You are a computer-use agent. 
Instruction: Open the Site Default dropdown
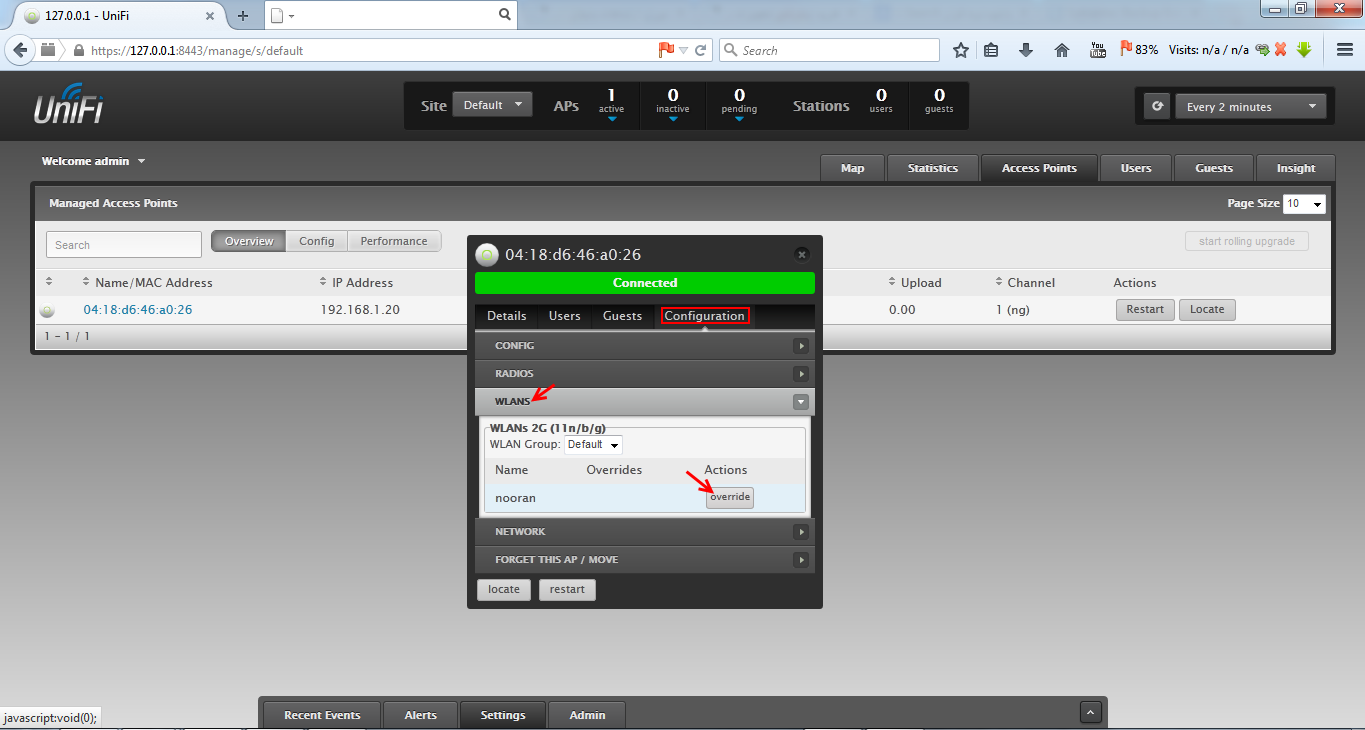[493, 105]
